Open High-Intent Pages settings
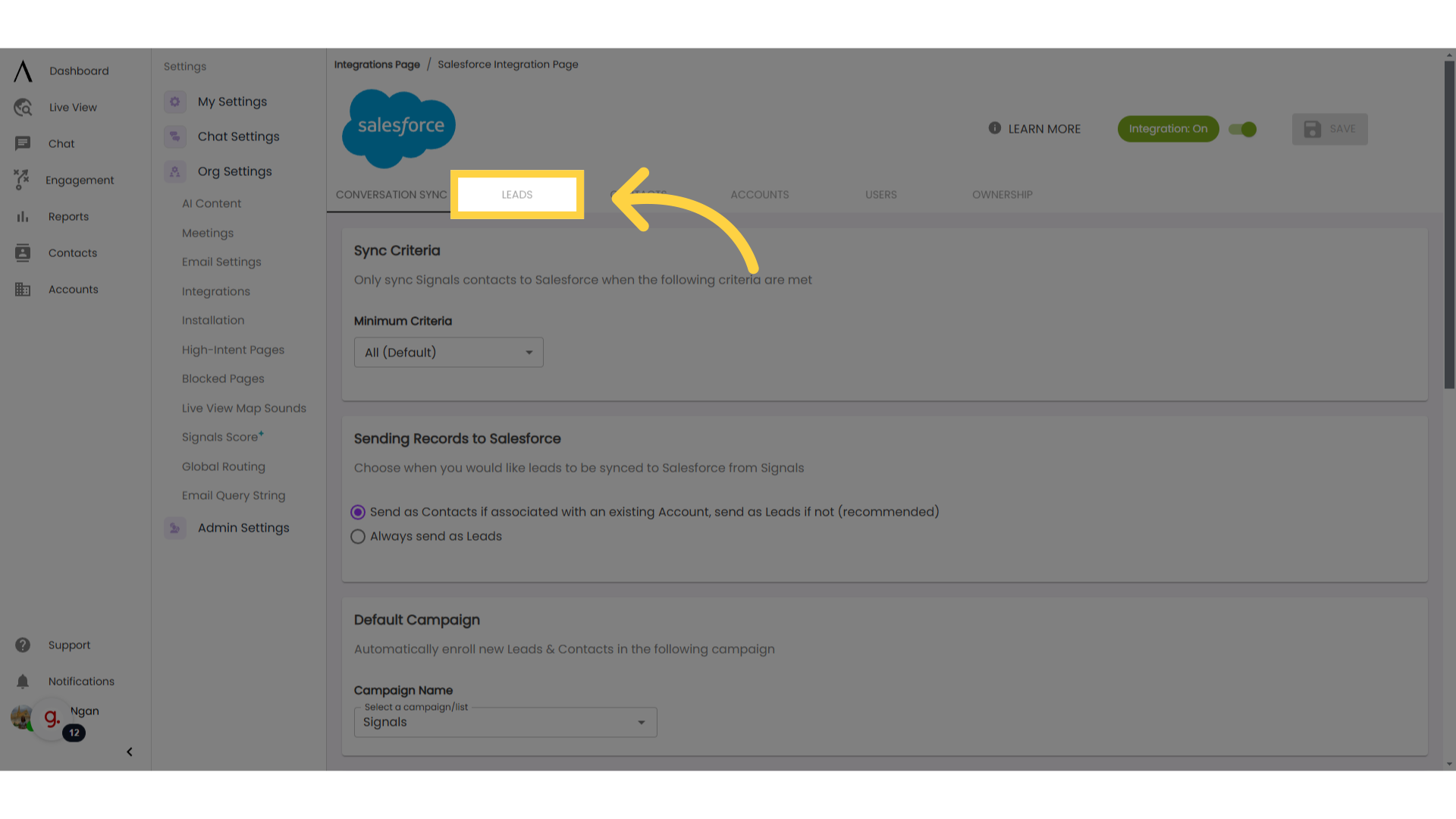The width and height of the screenshot is (1456, 819). click(233, 350)
